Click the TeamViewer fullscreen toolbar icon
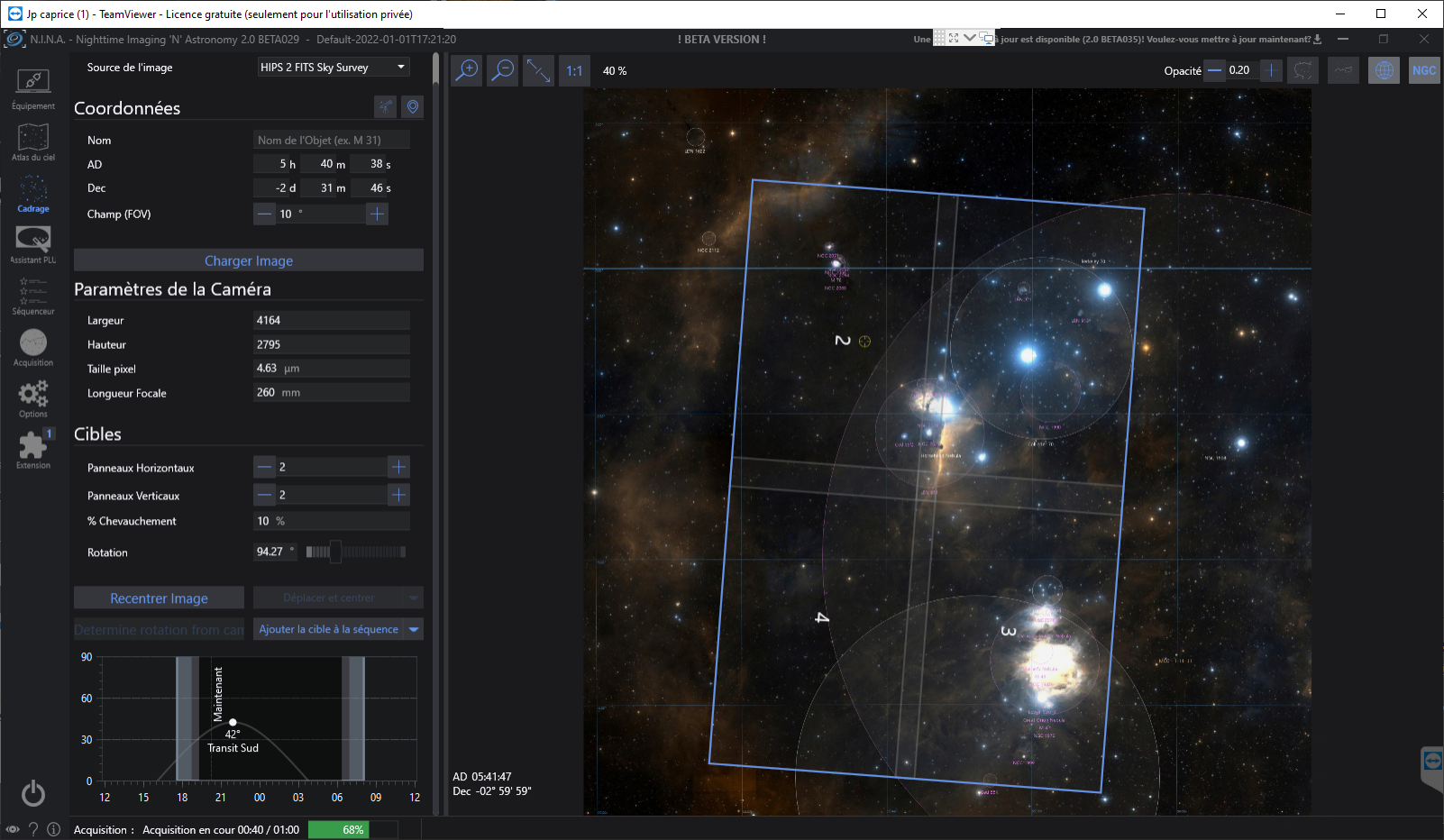 click(x=954, y=38)
